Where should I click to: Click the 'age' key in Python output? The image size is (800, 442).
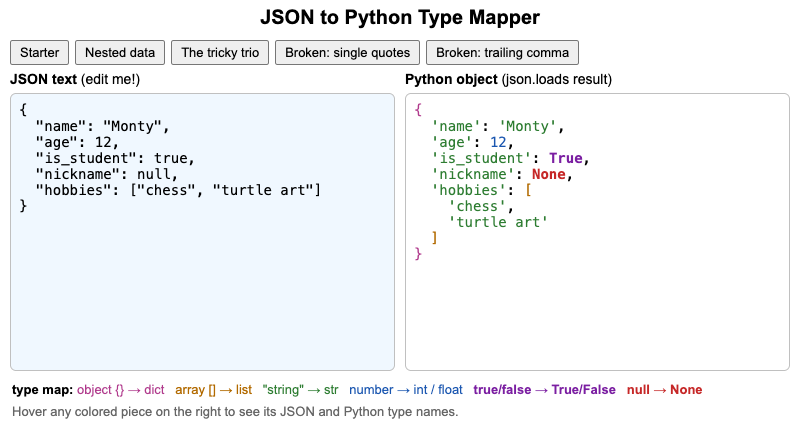452,142
